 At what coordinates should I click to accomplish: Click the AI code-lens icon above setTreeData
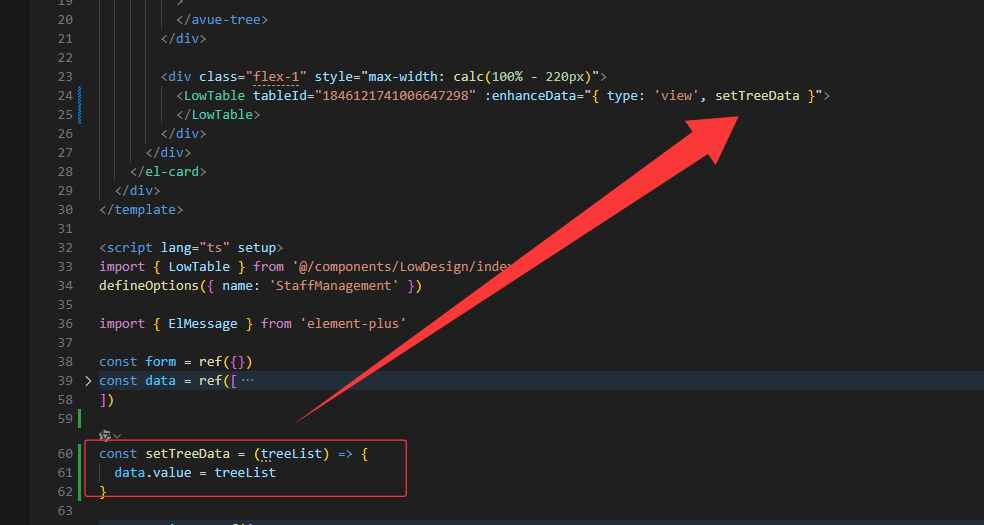point(104,436)
